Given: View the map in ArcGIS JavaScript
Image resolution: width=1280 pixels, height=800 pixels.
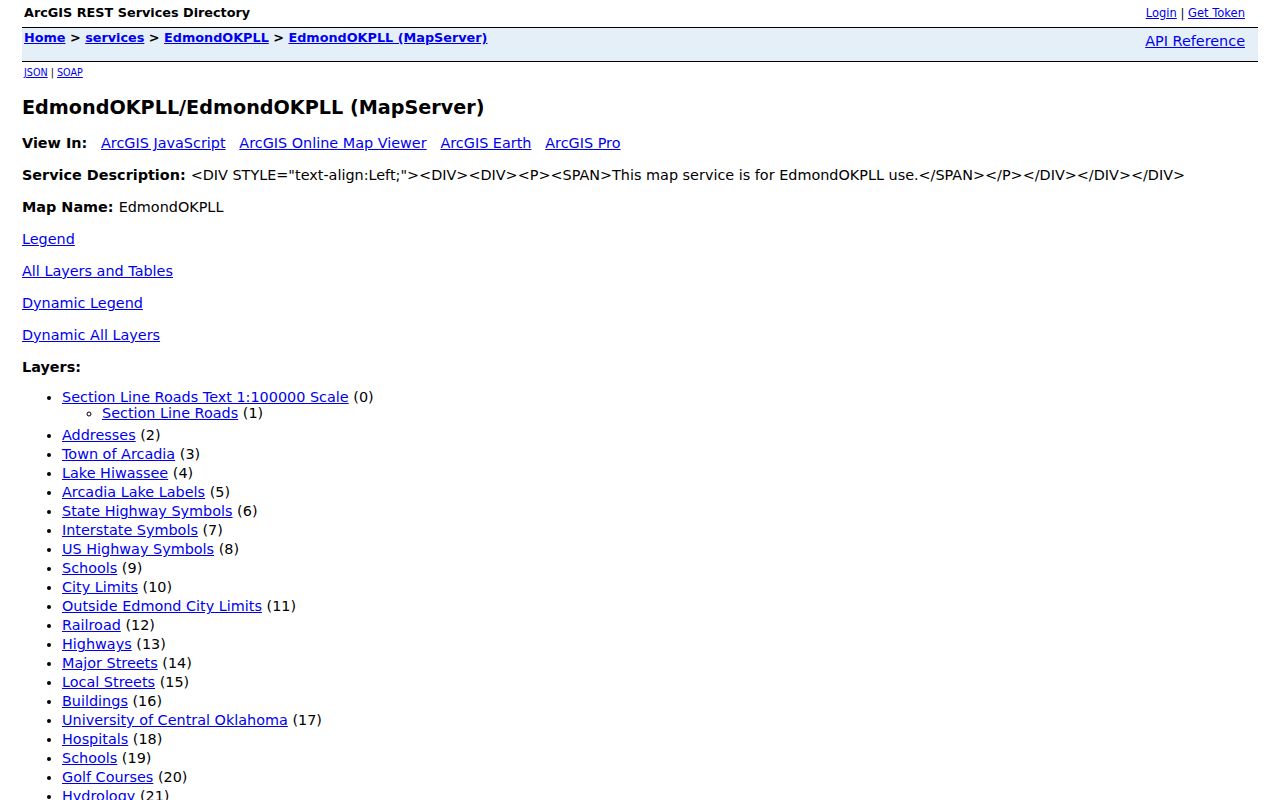Looking at the screenshot, I should click(x=163, y=143).
